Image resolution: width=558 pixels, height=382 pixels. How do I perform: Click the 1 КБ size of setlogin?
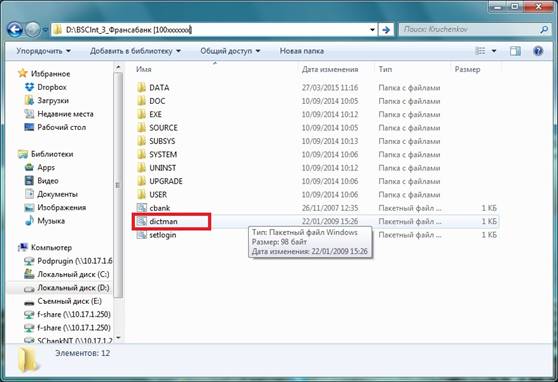point(489,235)
